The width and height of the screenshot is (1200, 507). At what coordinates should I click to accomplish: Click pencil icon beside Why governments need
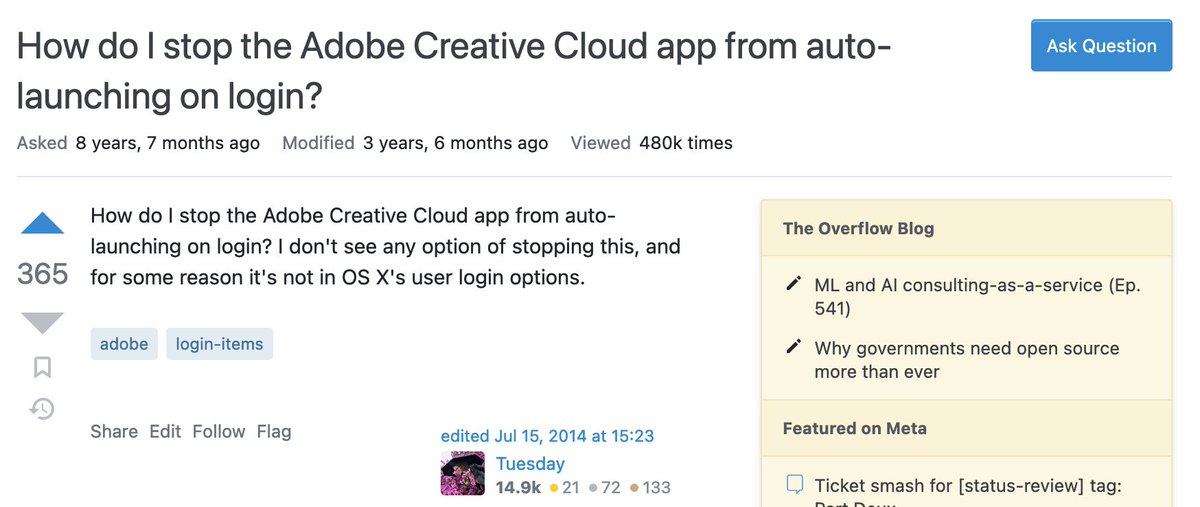794,347
